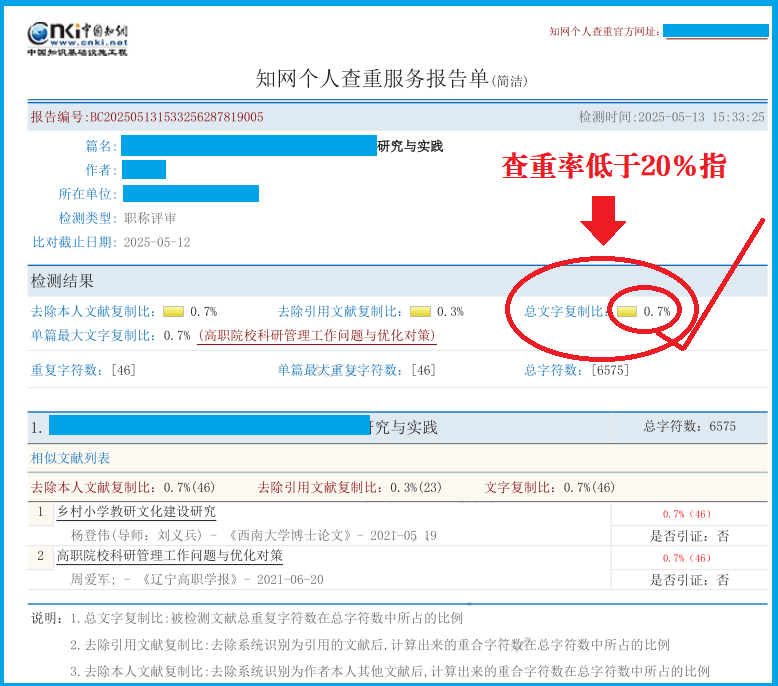
Task: Click 是否引证: 否 under 乡村小学教研文化建设研究
Action: [690, 536]
